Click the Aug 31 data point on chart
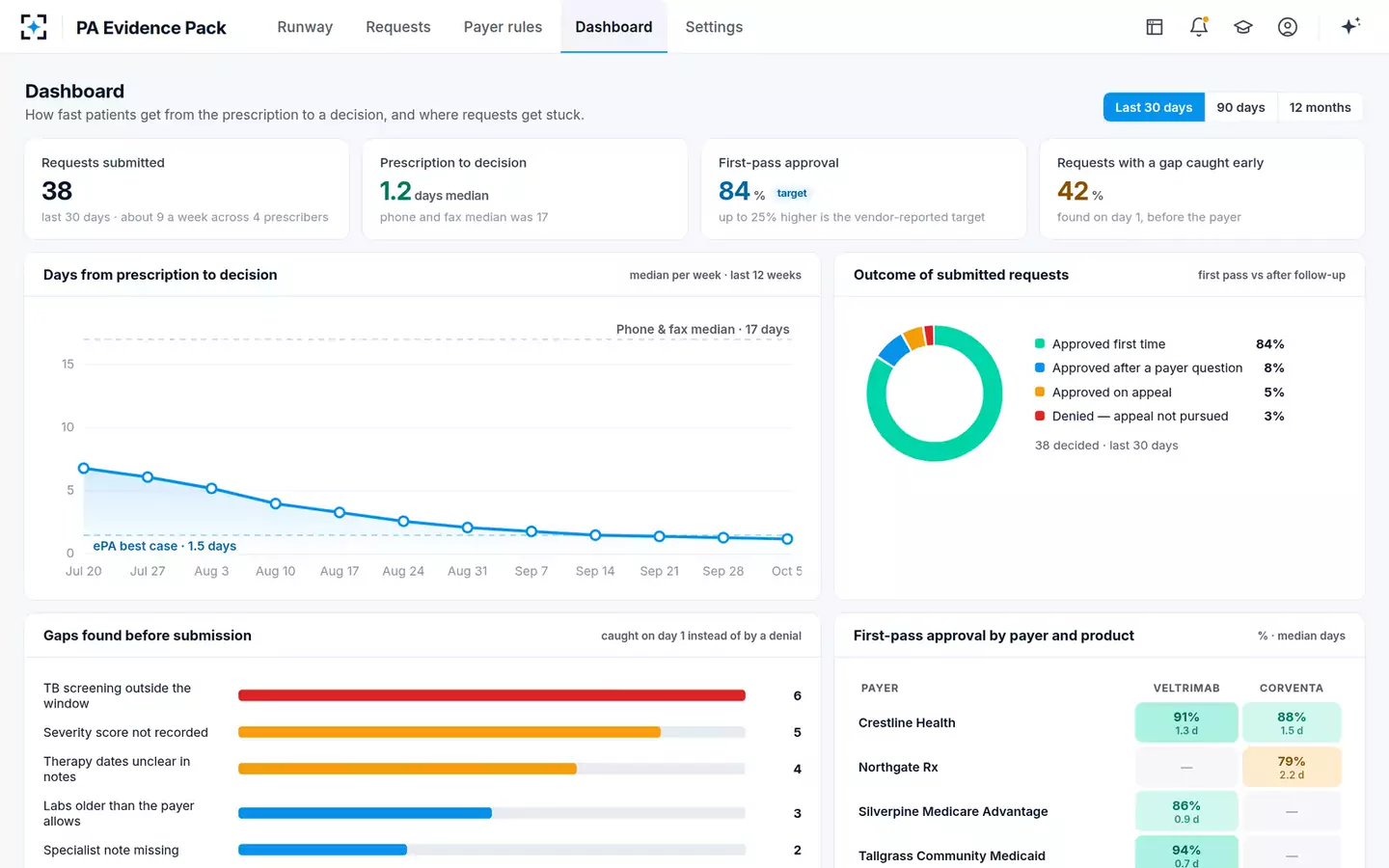This screenshot has width=1389, height=868. [x=468, y=528]
